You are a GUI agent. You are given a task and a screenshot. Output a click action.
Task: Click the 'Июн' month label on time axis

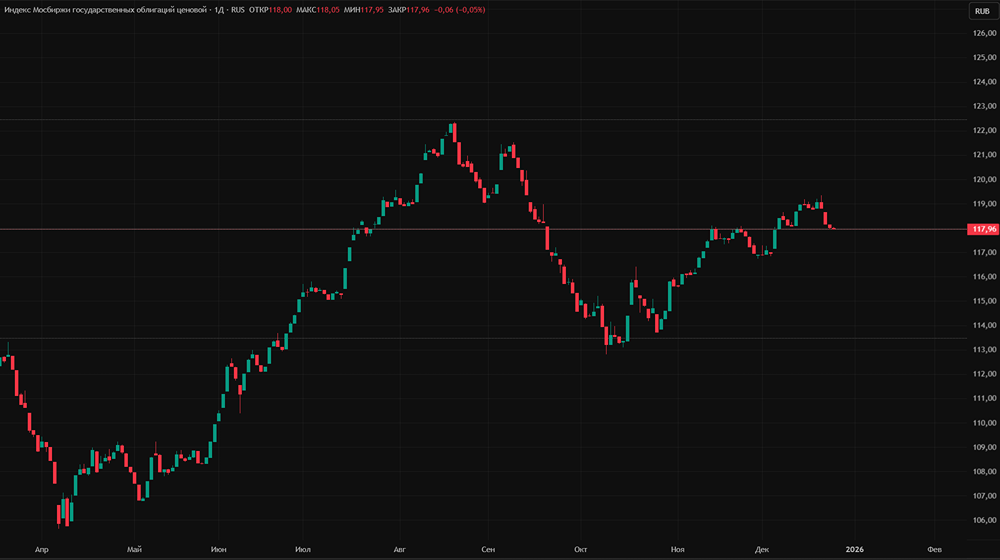point(219,549)
